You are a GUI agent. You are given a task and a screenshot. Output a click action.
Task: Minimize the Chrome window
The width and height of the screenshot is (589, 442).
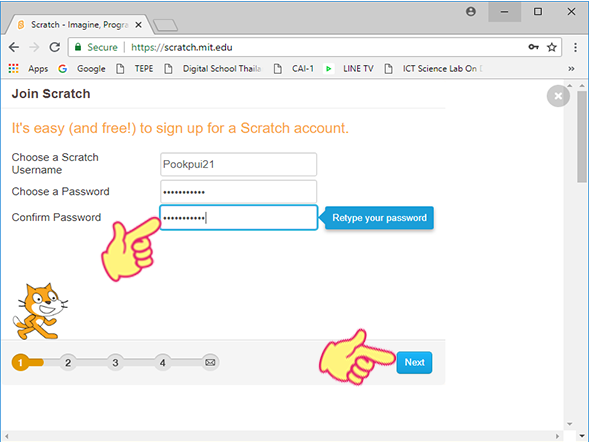(x=504, y=12)
